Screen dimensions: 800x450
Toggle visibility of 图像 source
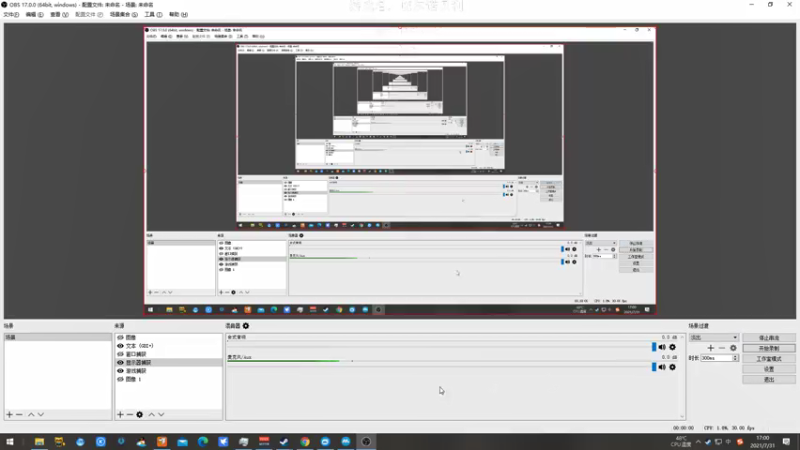coord(120,337)
